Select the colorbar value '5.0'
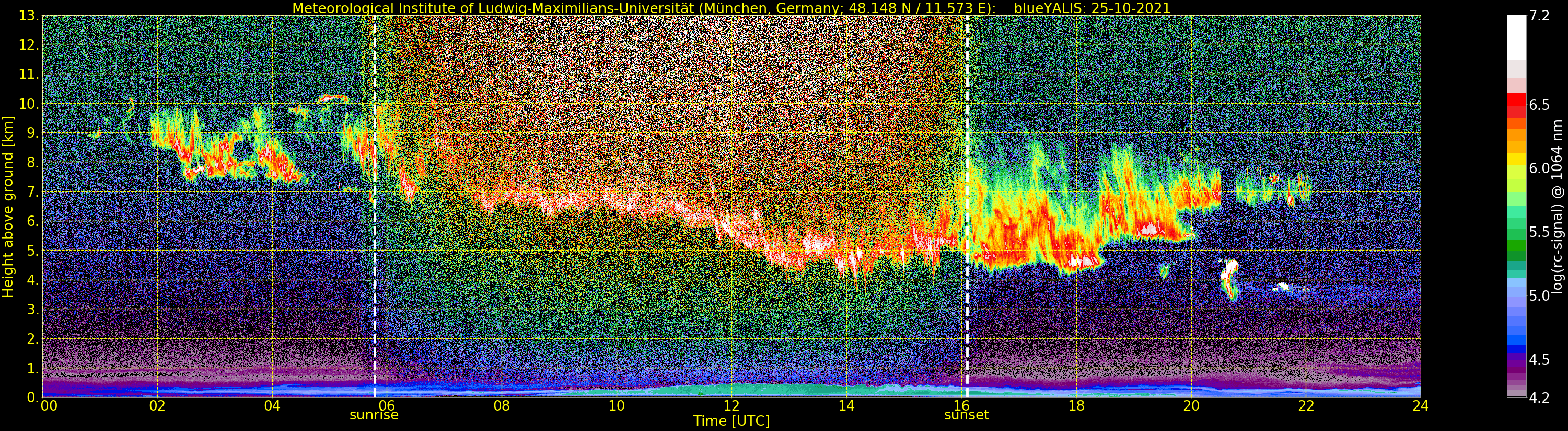This screenshot has width=1568, height=431. [1539, 296]
